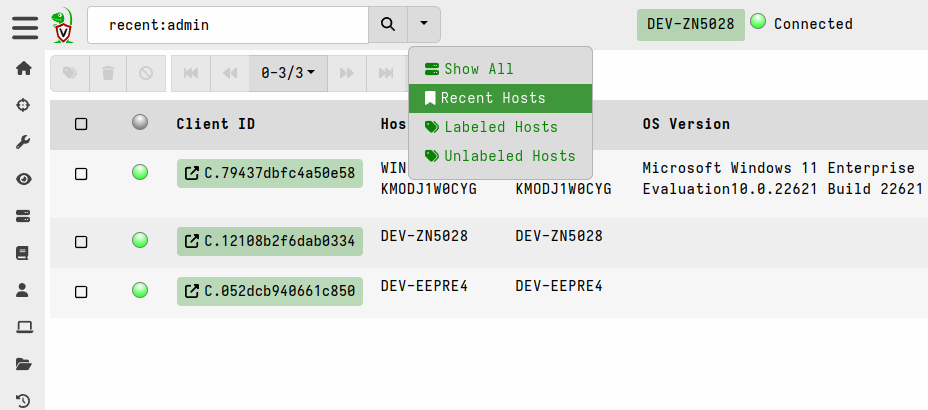This screenshot has width=928, height=410.
Task: Open Hunt Manager crosshair icon
Action: 24,105
